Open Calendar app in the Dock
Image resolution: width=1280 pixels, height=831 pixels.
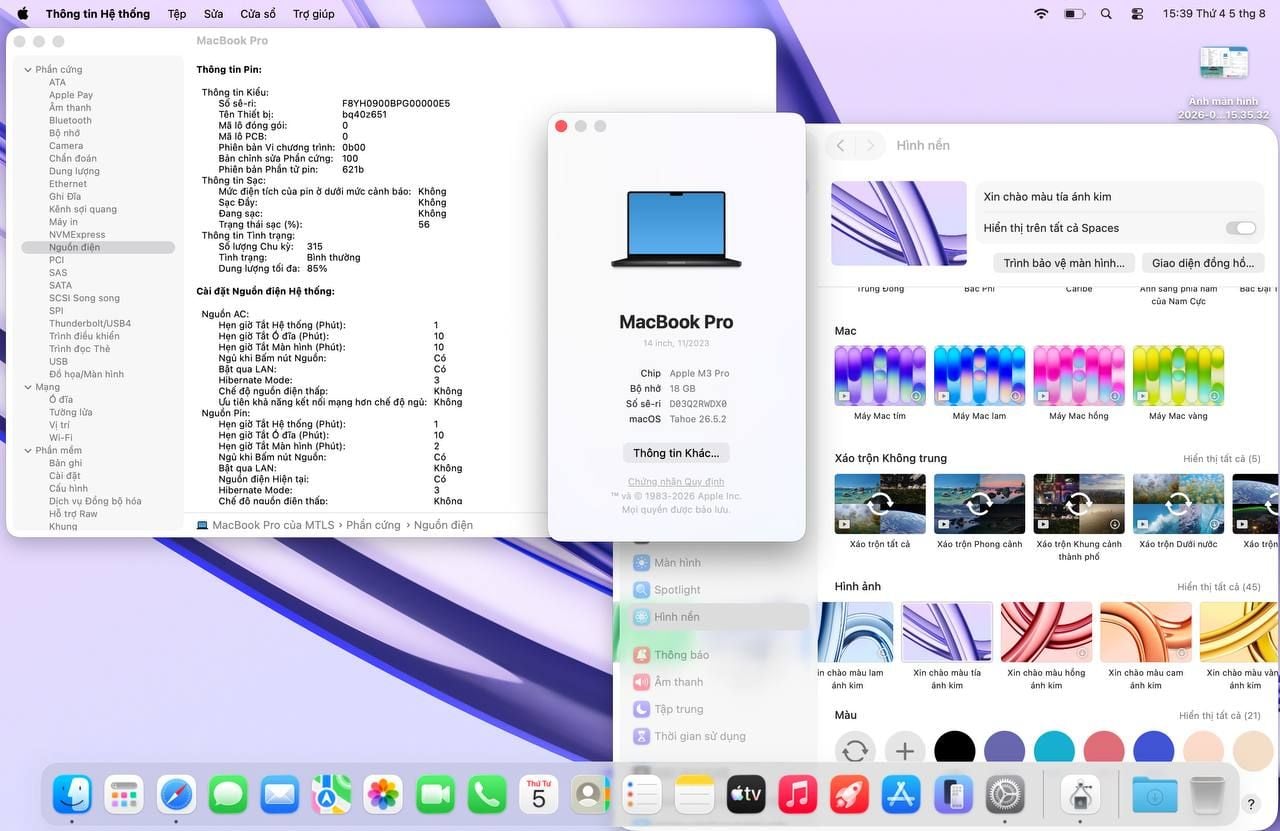tap(539, 795)
